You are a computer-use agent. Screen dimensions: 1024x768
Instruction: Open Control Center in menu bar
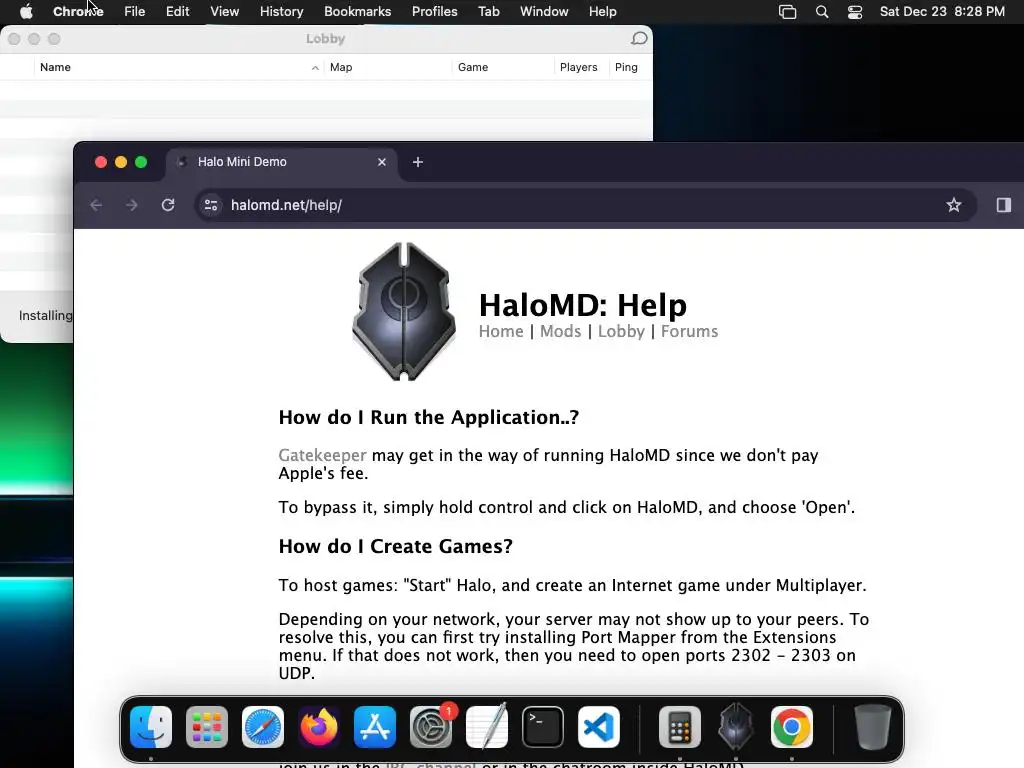855,12
